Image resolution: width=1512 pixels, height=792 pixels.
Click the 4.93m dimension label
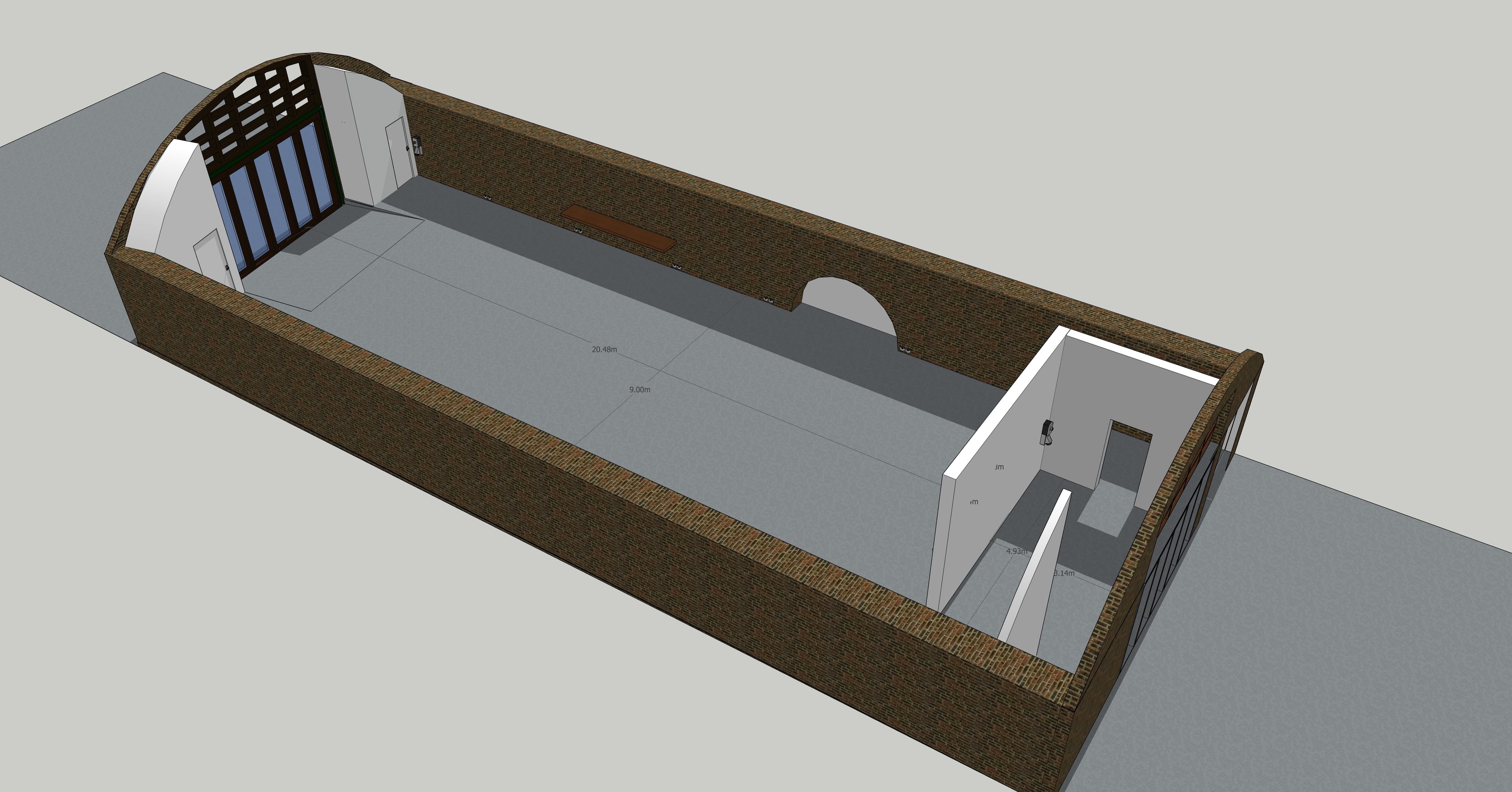click(1017, 551)
